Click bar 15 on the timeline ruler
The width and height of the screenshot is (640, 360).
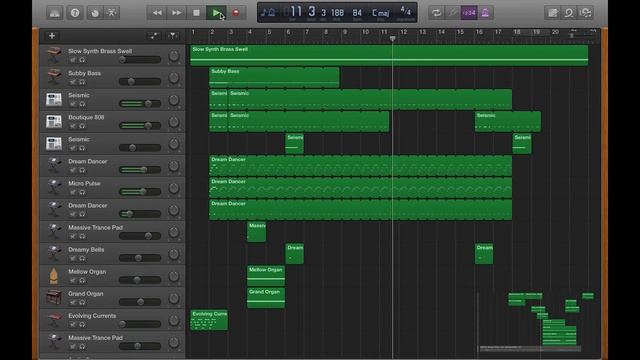tap(460, 33)
